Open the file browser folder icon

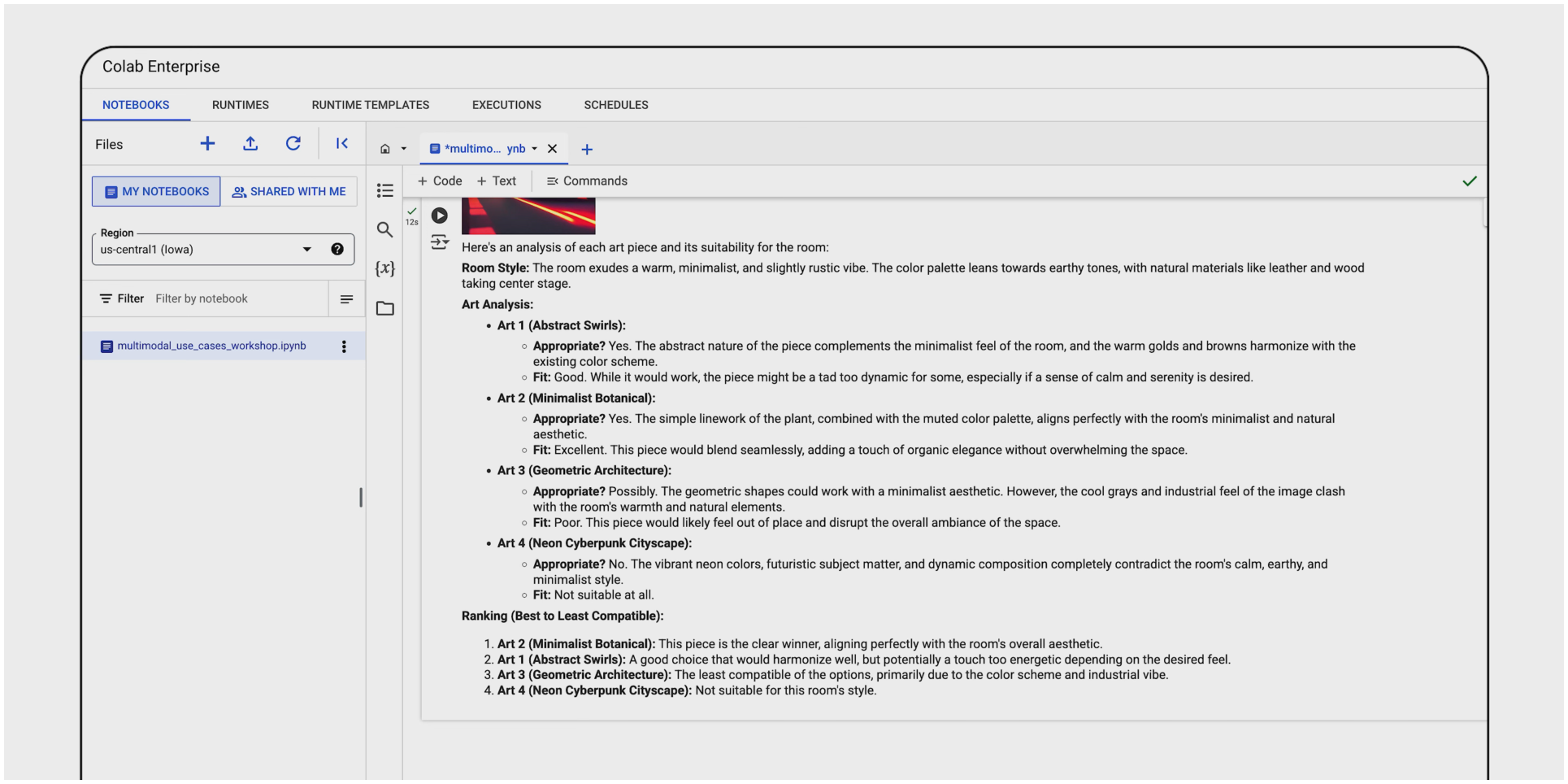(385, 308)
